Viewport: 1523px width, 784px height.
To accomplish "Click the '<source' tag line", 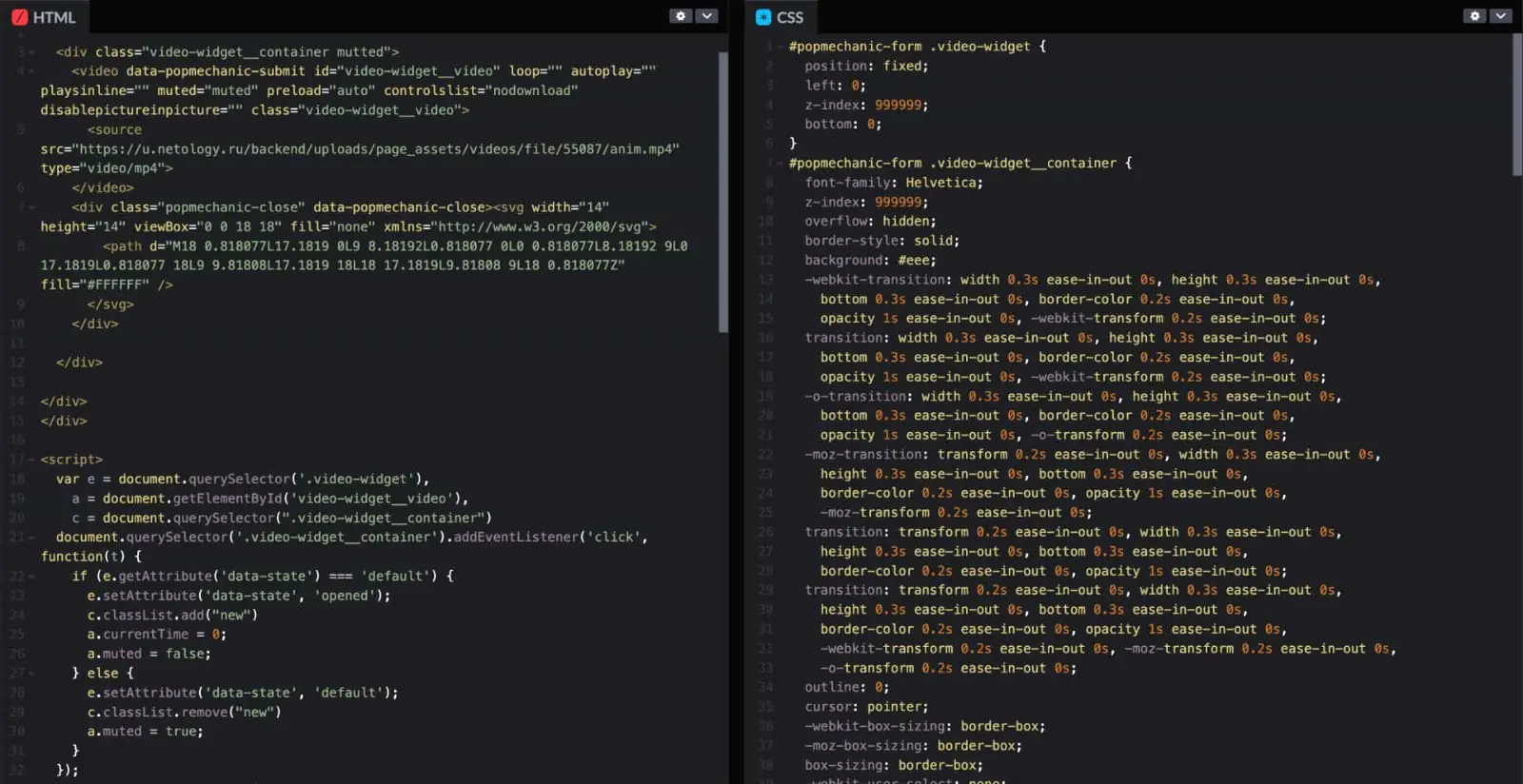I will tap(114, 130).
